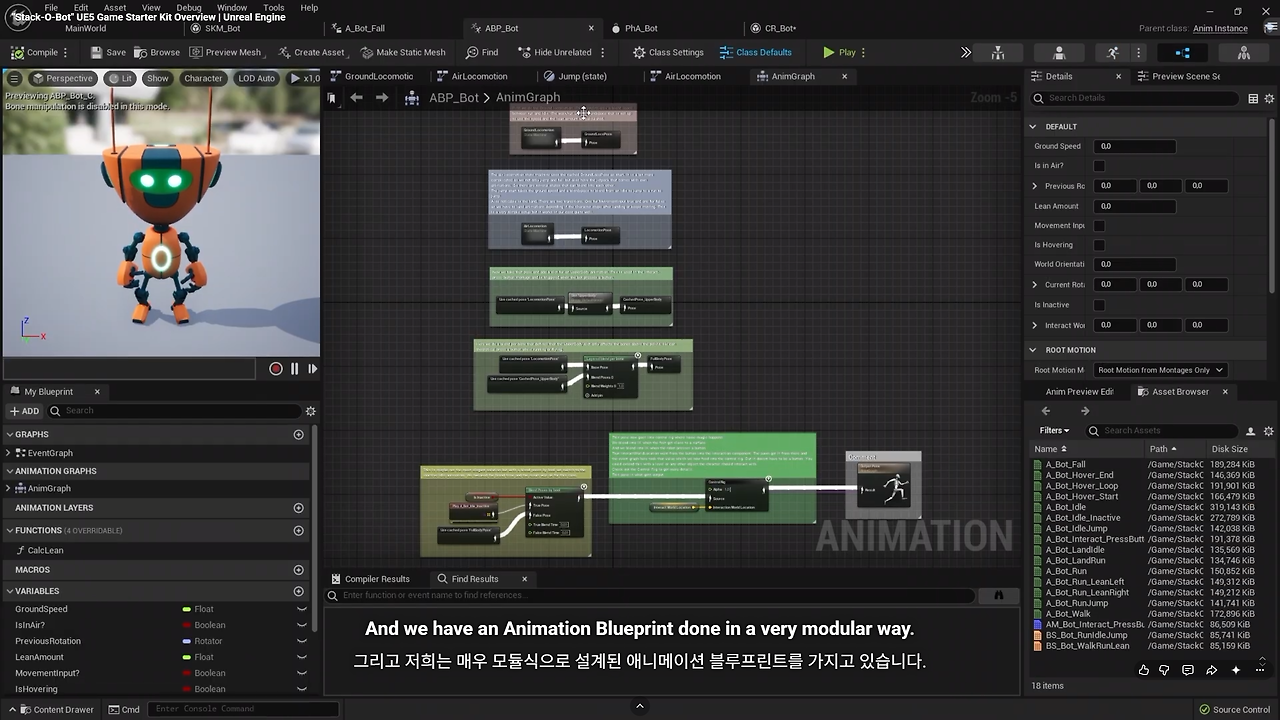Toggle the Is Inactive checkbox
The height and width of the screenshot is (720, 1280).
(1099, 305)
